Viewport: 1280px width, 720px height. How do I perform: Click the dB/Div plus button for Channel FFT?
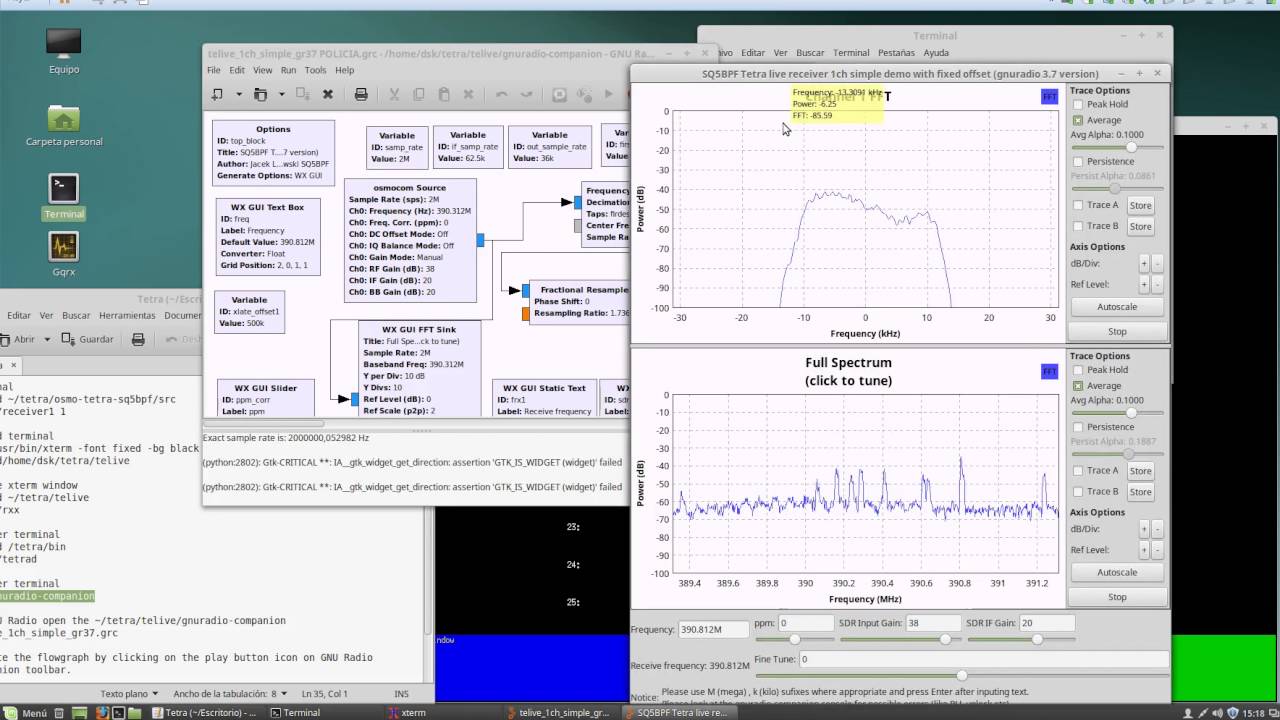pos(1144,264)
